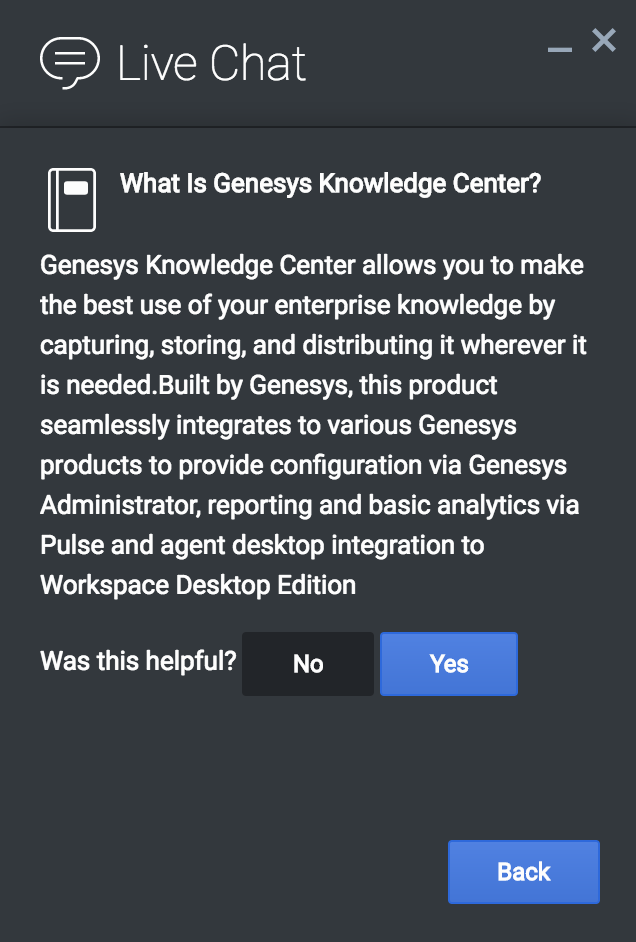Click the word 'Pulse' in the article
636x942 pixels.
pyautogui.click(x=72, y=545)
